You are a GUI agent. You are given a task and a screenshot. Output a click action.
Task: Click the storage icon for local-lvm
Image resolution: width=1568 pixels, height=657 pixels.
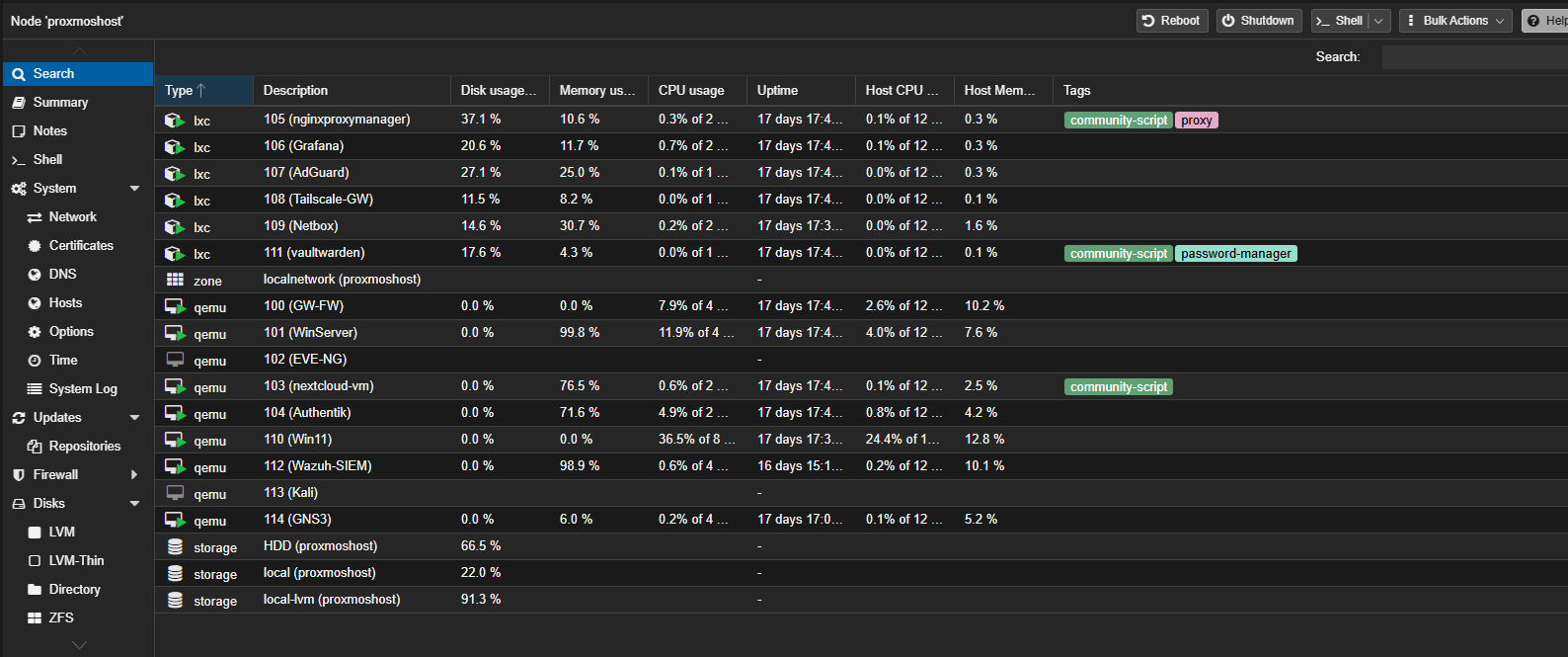[x=175, y=600]
